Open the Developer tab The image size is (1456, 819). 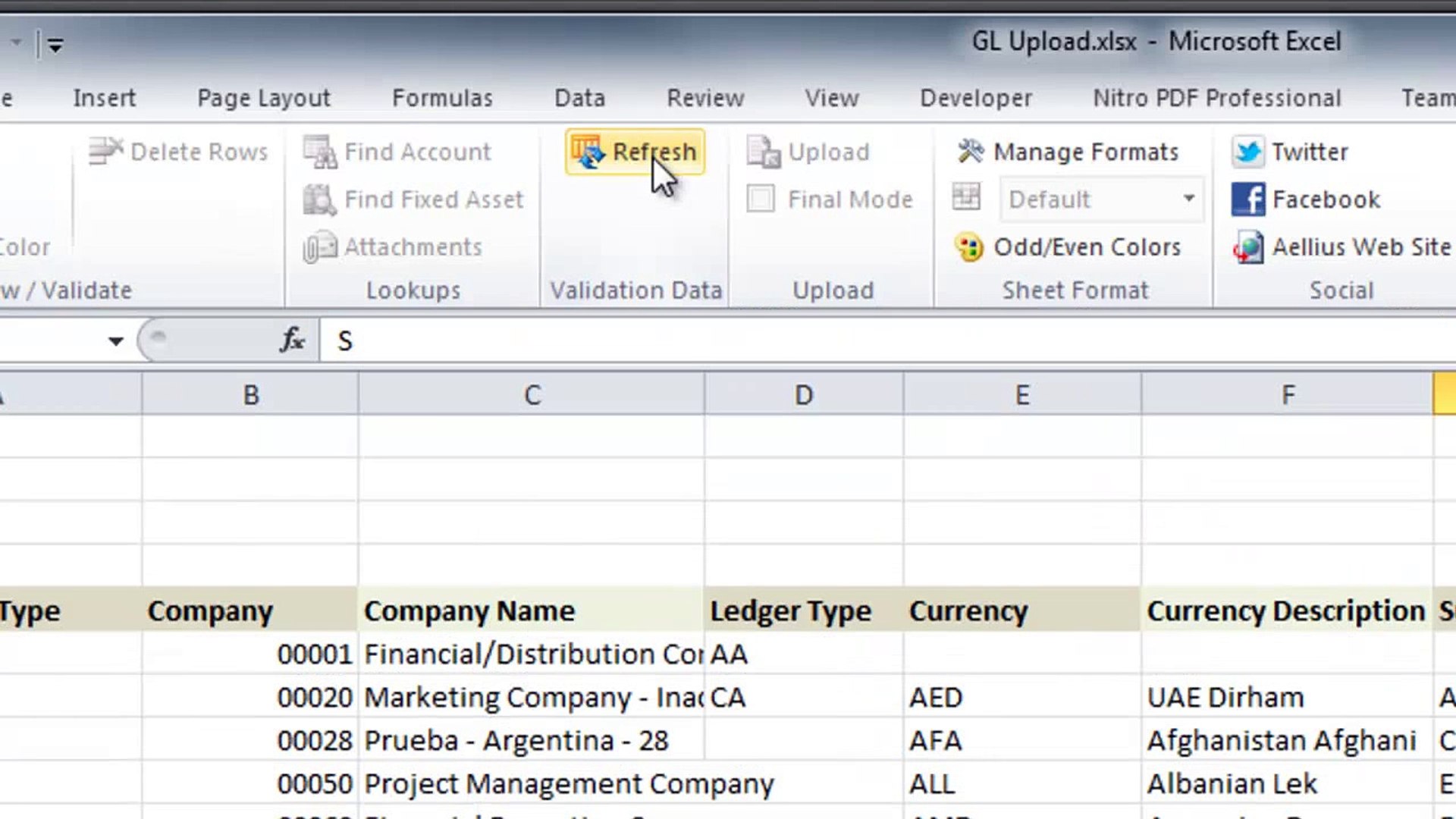pyautogui.click(x=976, y=98)
